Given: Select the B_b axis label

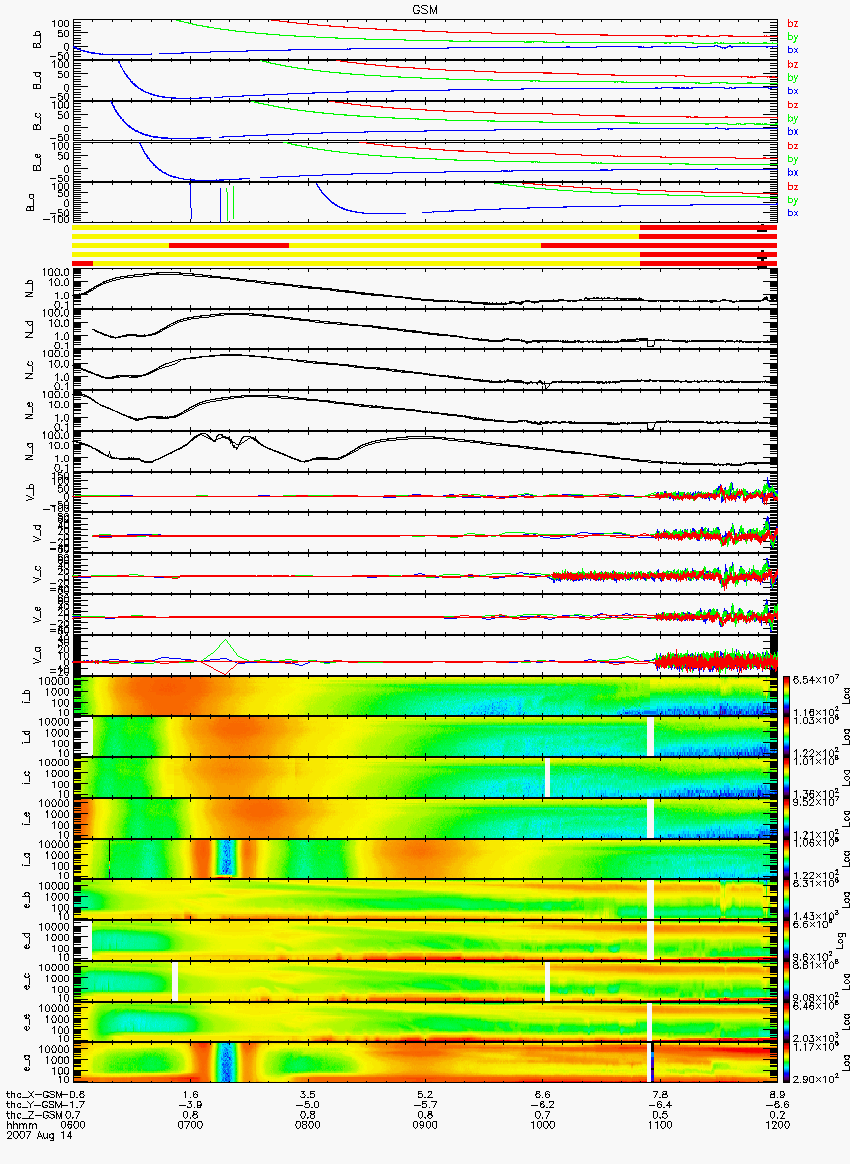Looking at the screenshot, I should click(35, 39).
